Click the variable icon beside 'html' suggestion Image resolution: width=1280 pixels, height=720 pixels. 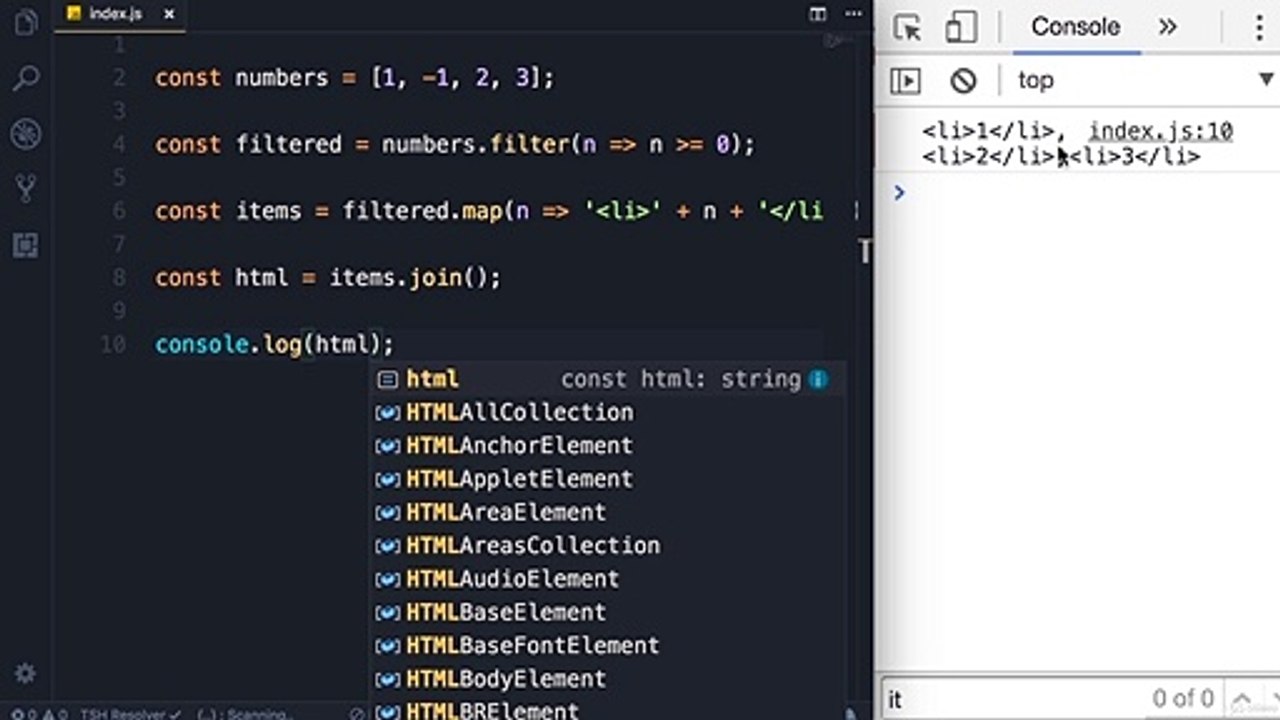coord(387,379)
